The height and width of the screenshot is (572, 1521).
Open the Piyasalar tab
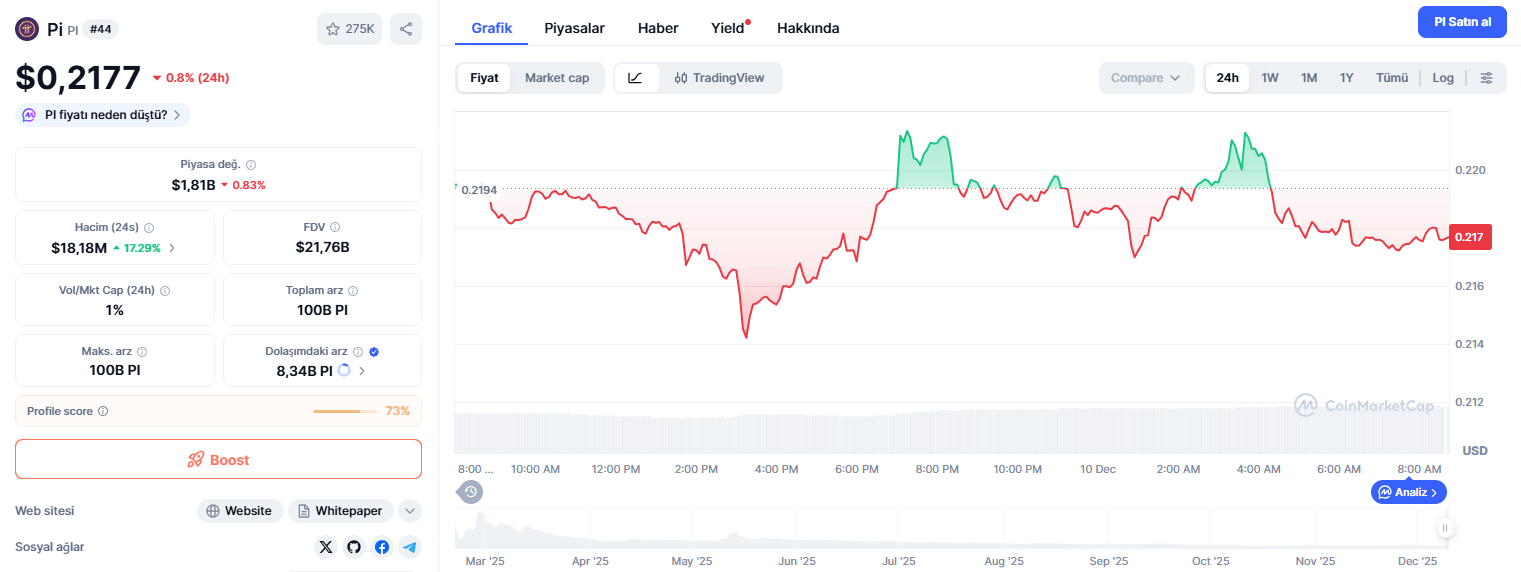click(x=574, y=28)
